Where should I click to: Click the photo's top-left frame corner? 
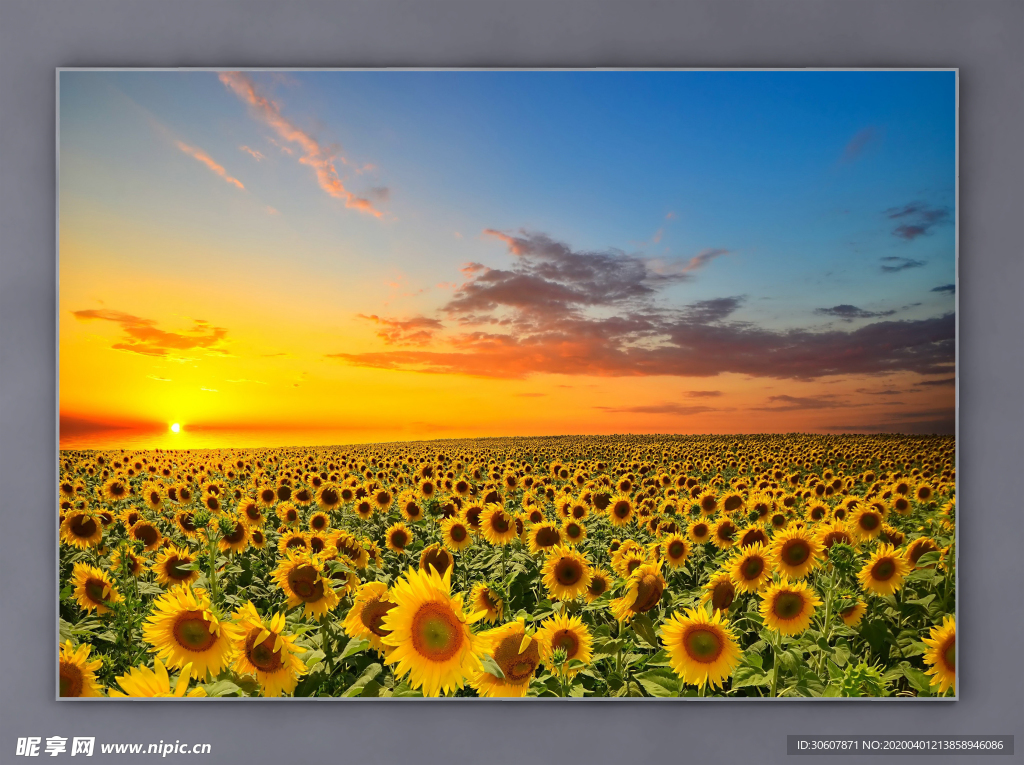(59, 71)
